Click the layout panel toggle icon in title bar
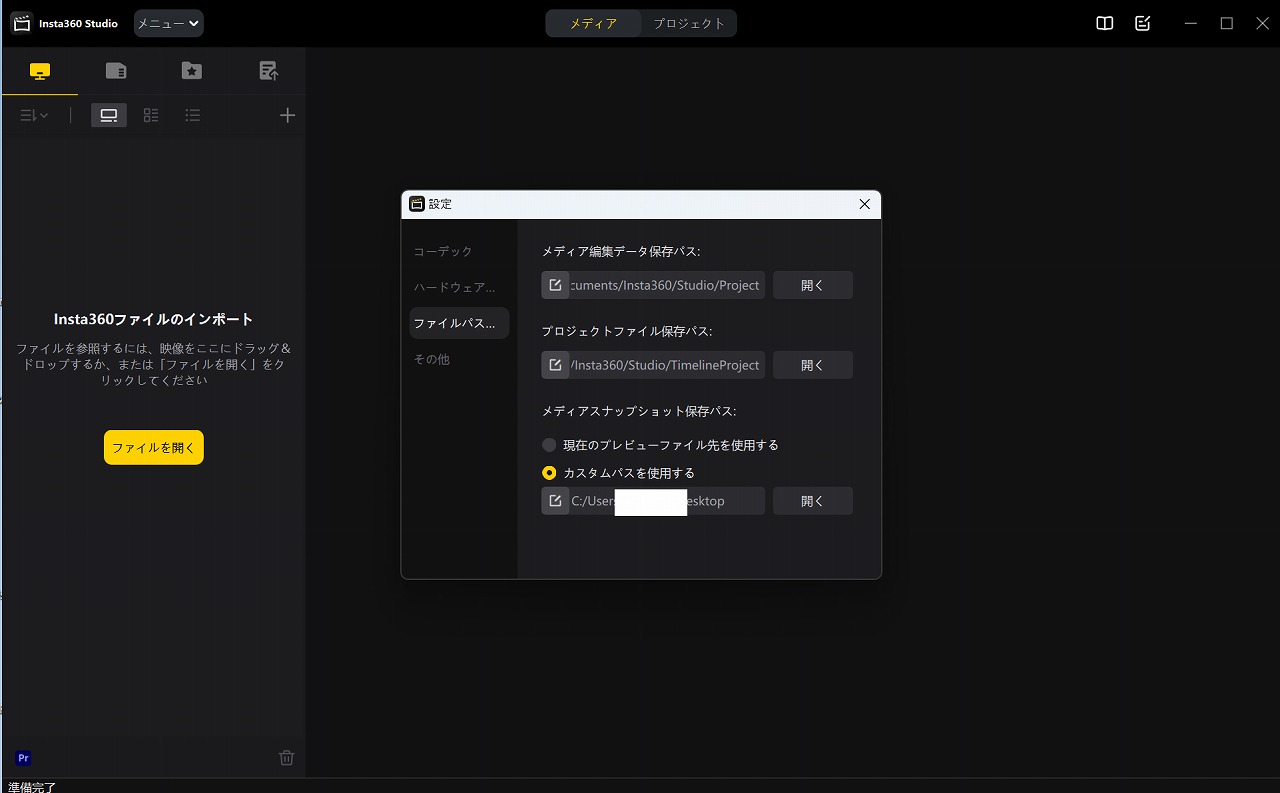 coord(1105,23)
